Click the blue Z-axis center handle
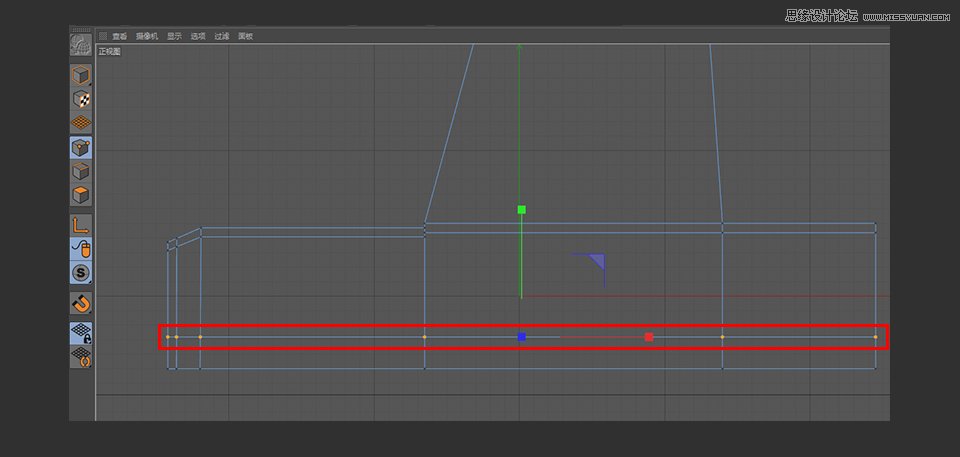Screen dimensions: 960x457 click(522, 337)
